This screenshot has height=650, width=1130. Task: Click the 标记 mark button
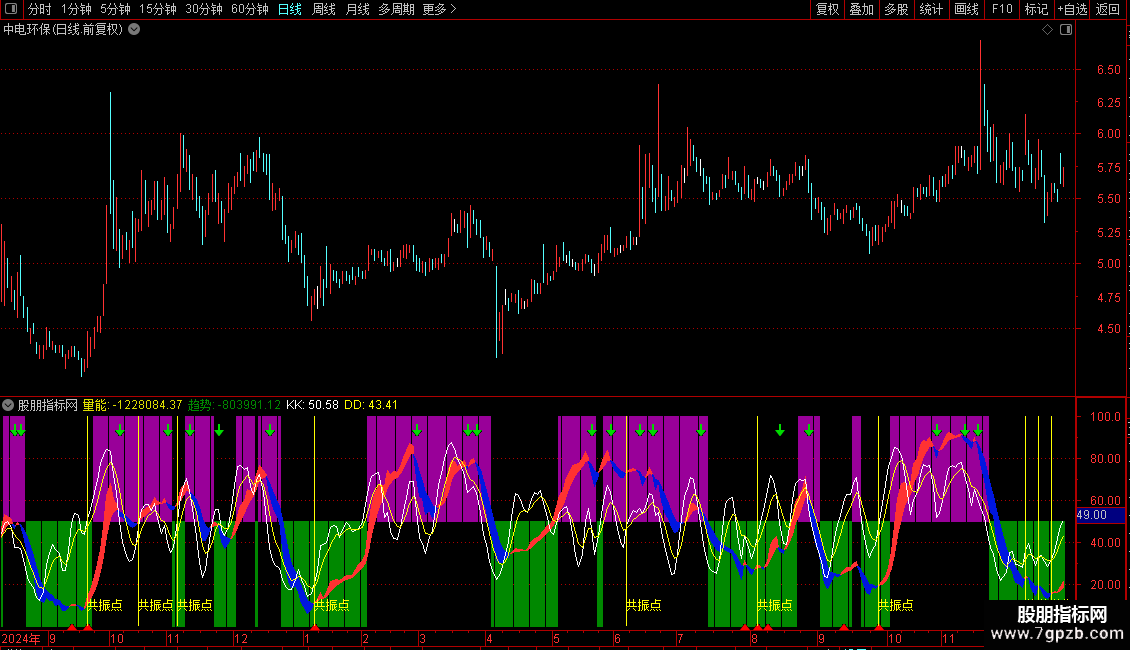(x=1036, y=9)
